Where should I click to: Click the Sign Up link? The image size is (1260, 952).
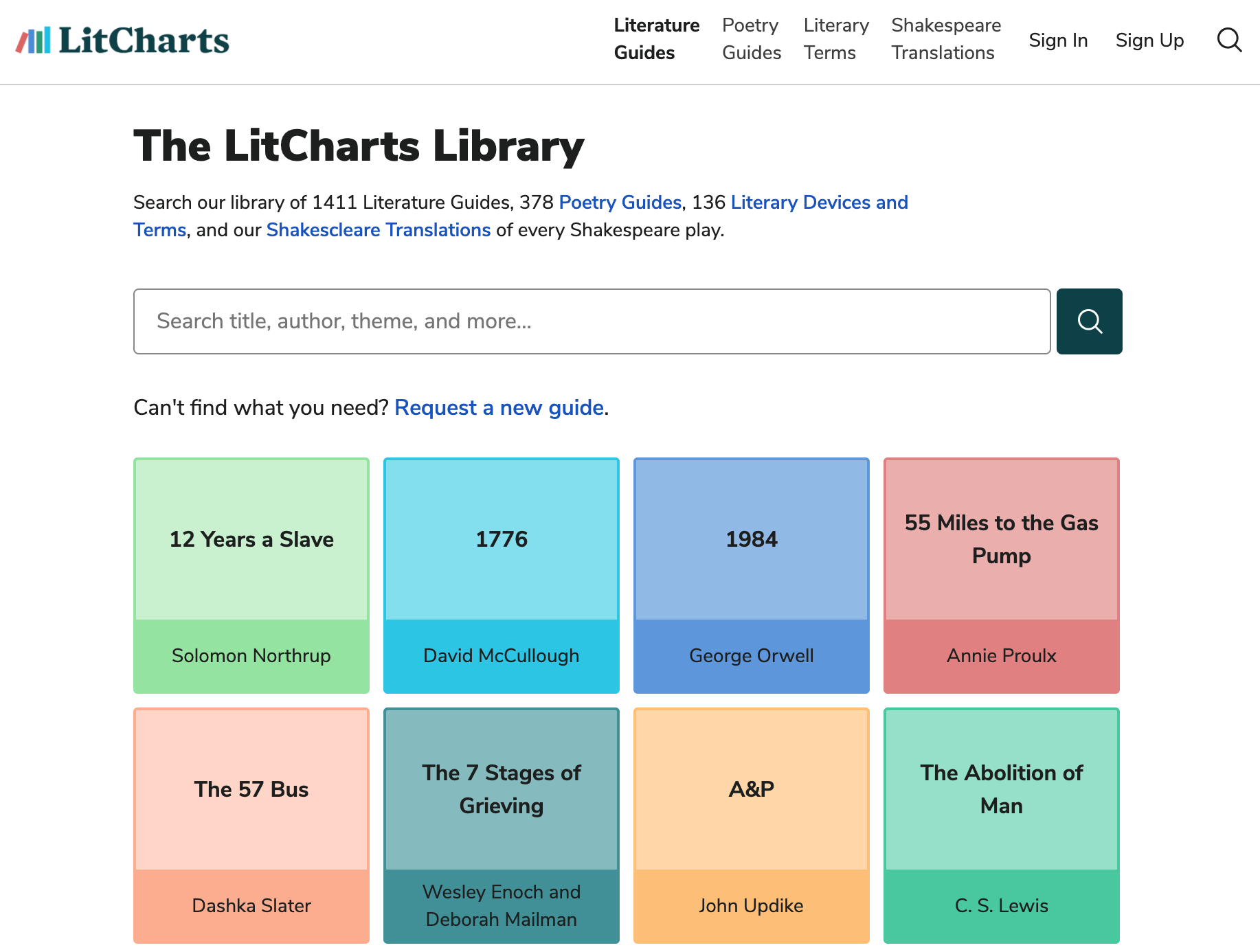[1149, 41]
